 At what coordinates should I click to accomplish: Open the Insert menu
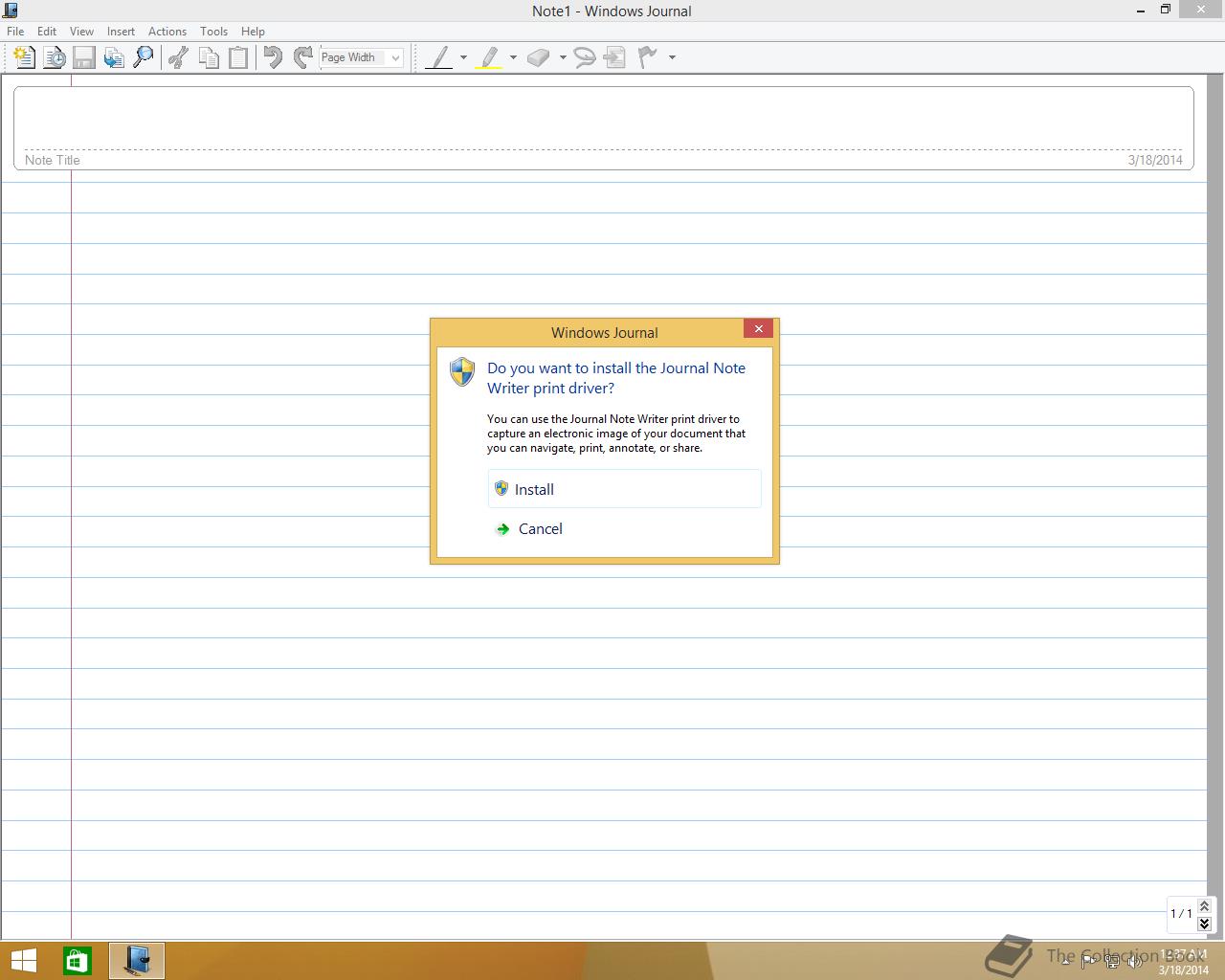click(x=121, y=31)
